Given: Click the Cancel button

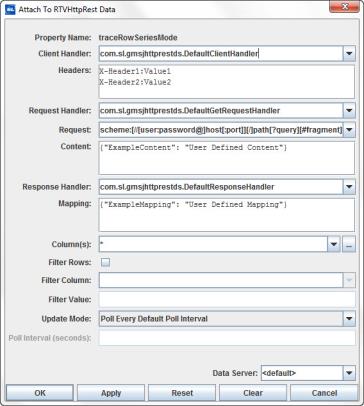Looking at the screenshot, I should click(x=324, y=393).
